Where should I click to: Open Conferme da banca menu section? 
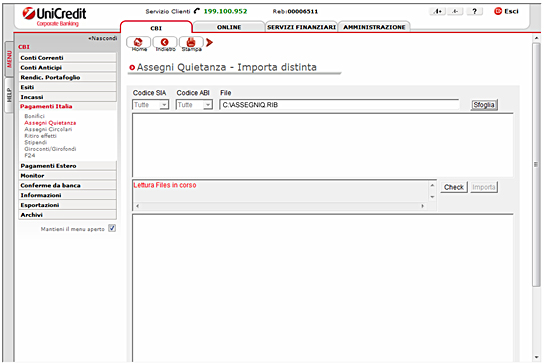click(x=67, y=185)
